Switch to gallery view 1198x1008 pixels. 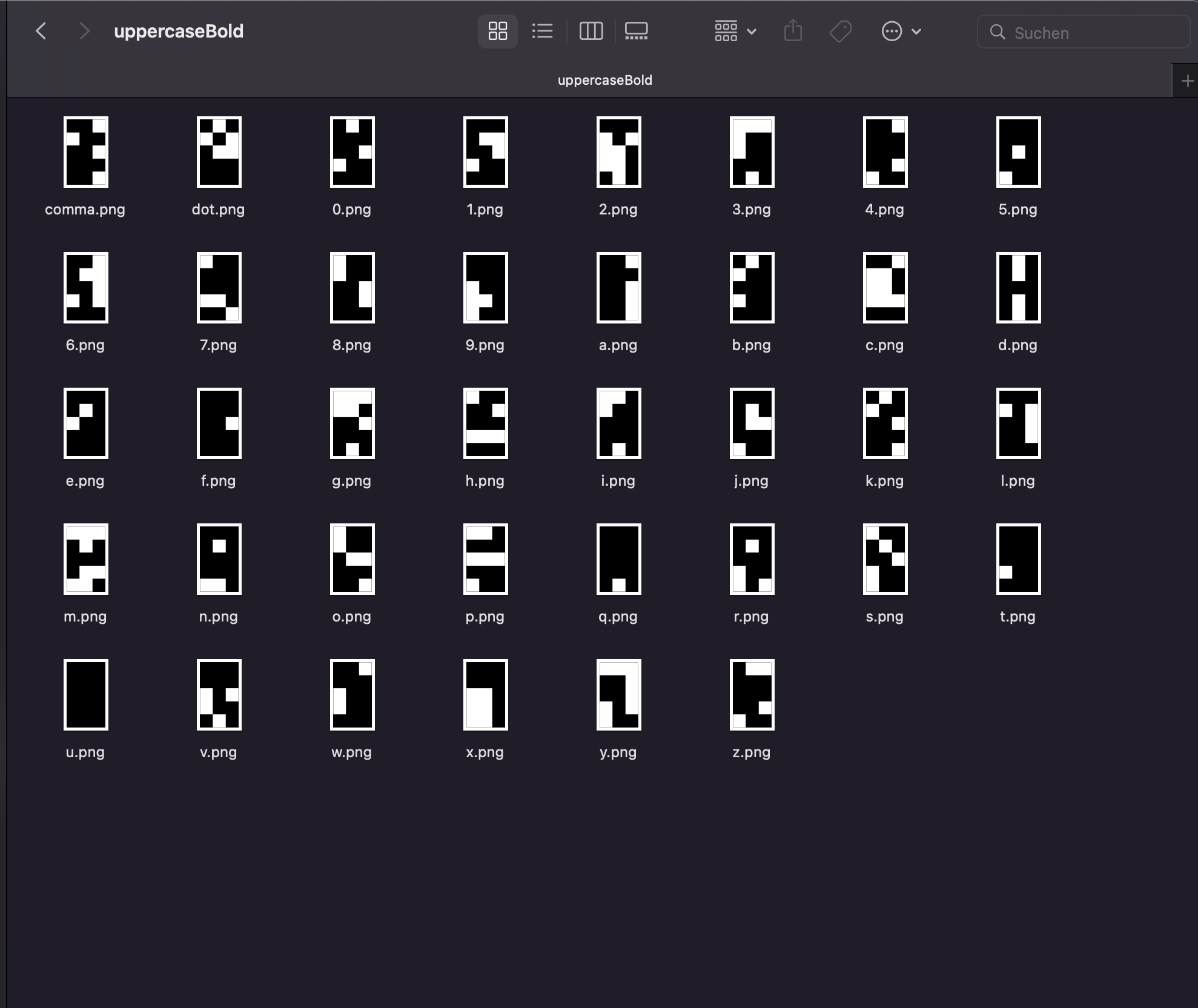(x=636, y=31)
